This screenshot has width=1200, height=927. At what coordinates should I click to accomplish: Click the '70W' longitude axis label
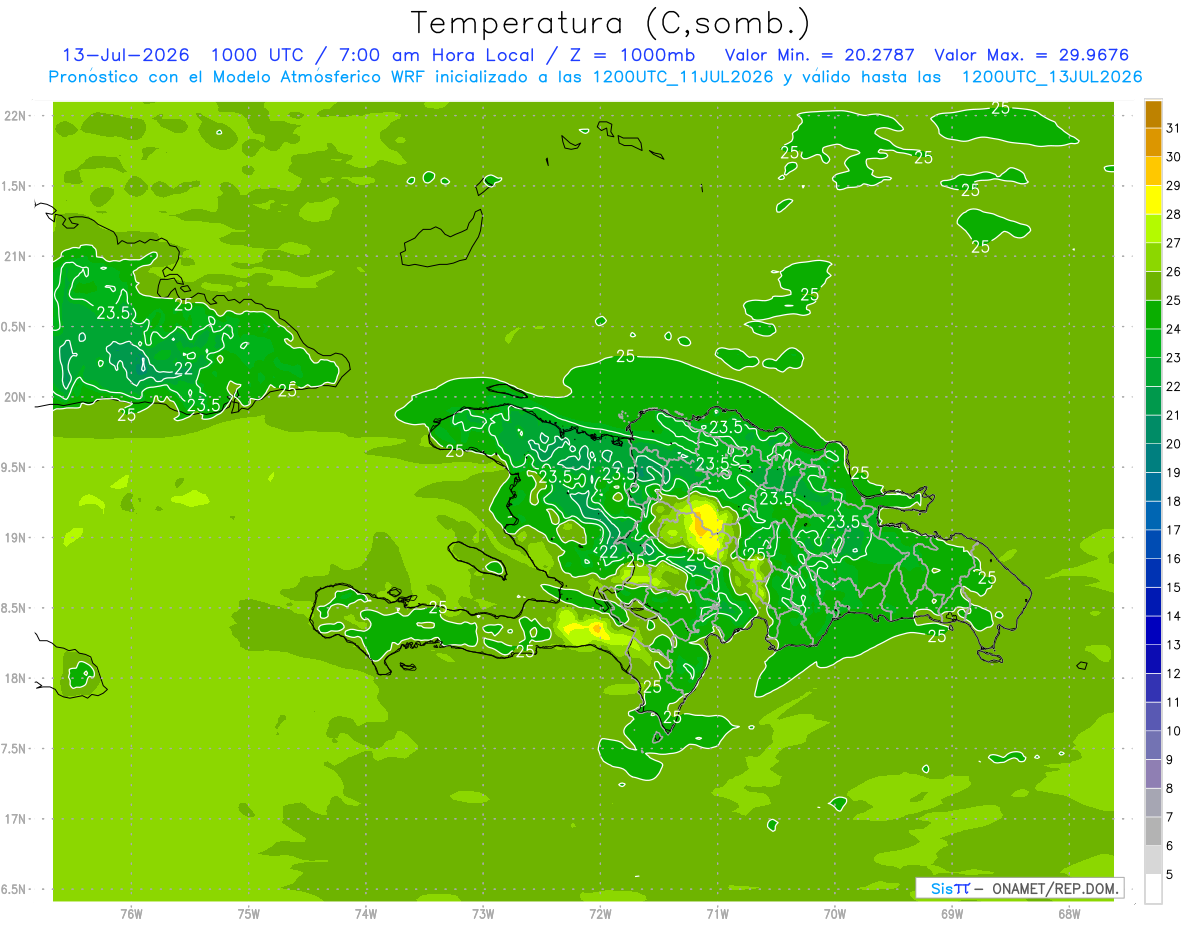pyautogui.click(x=835, y=913)
